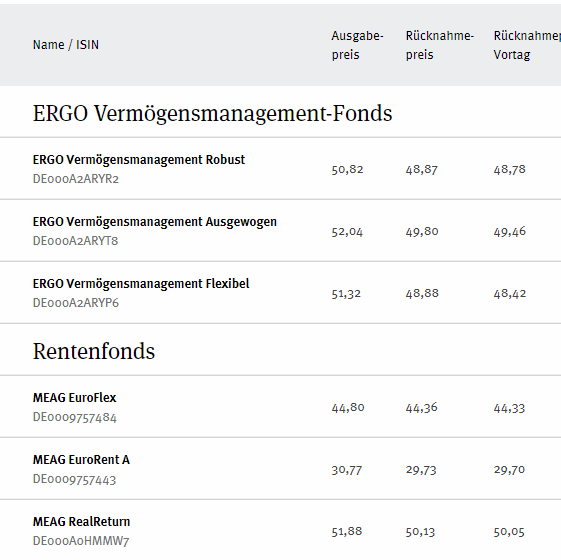561x560 pixels.
Task: Select ISIN DE000A0HMMW7 text
Action: point(81,541)
